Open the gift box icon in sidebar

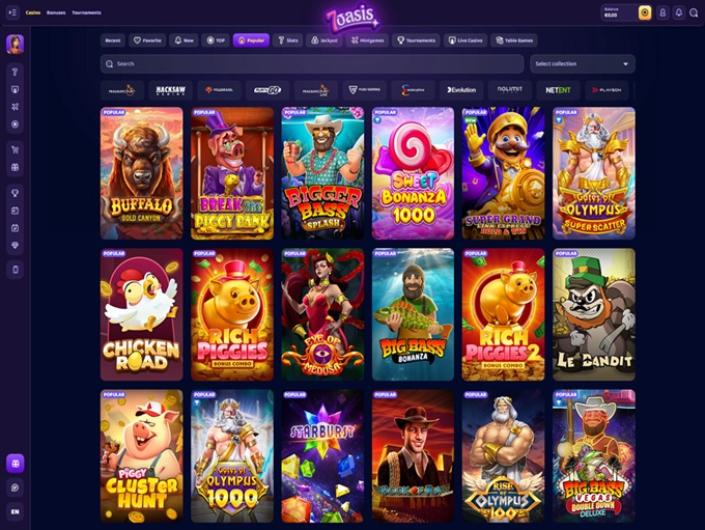pyautogui.click(x=15, y=168)
